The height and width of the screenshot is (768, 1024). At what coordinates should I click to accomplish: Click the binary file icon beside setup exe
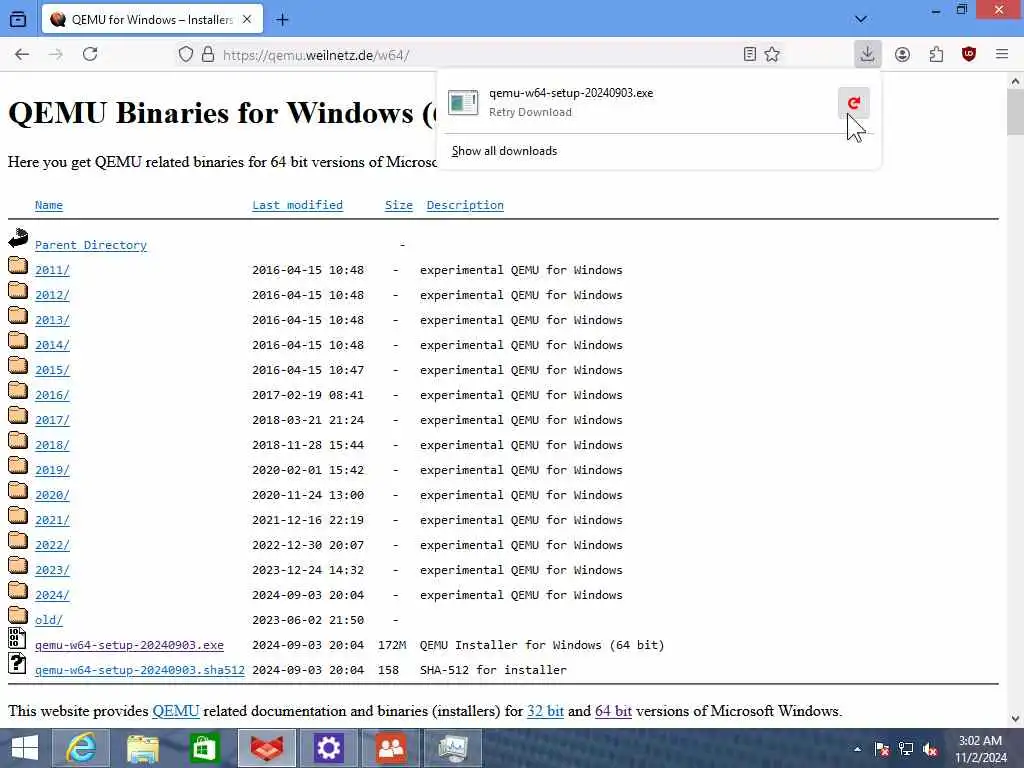(x=17, y=638)
